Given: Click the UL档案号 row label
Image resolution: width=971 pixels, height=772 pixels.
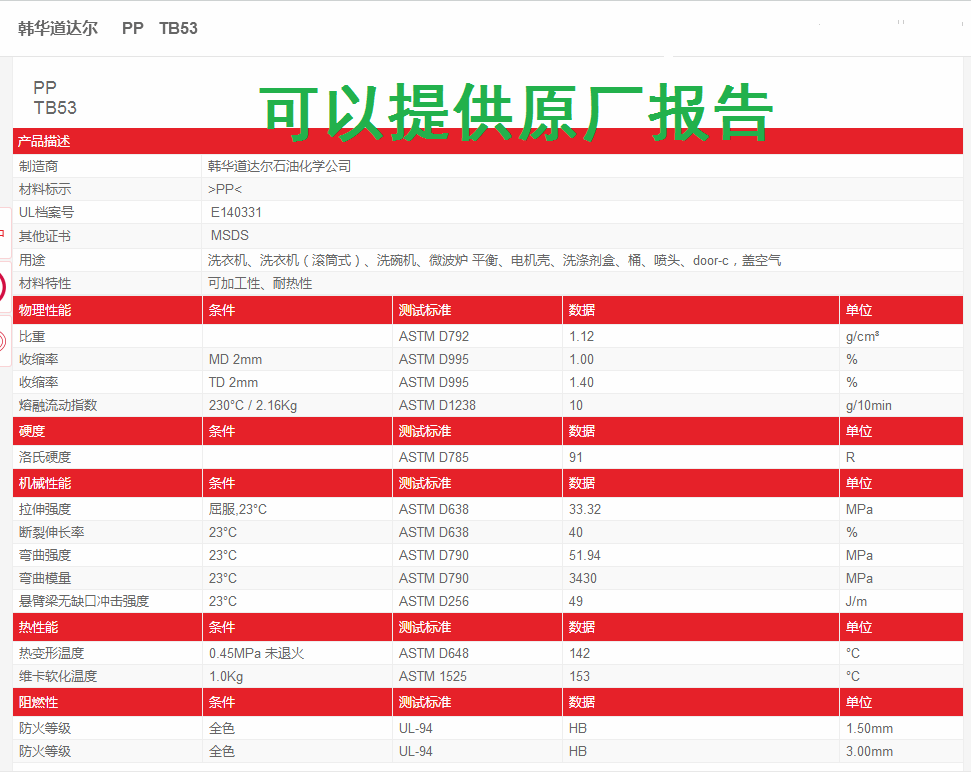Looking at the screenshot, I should (46, 212).
